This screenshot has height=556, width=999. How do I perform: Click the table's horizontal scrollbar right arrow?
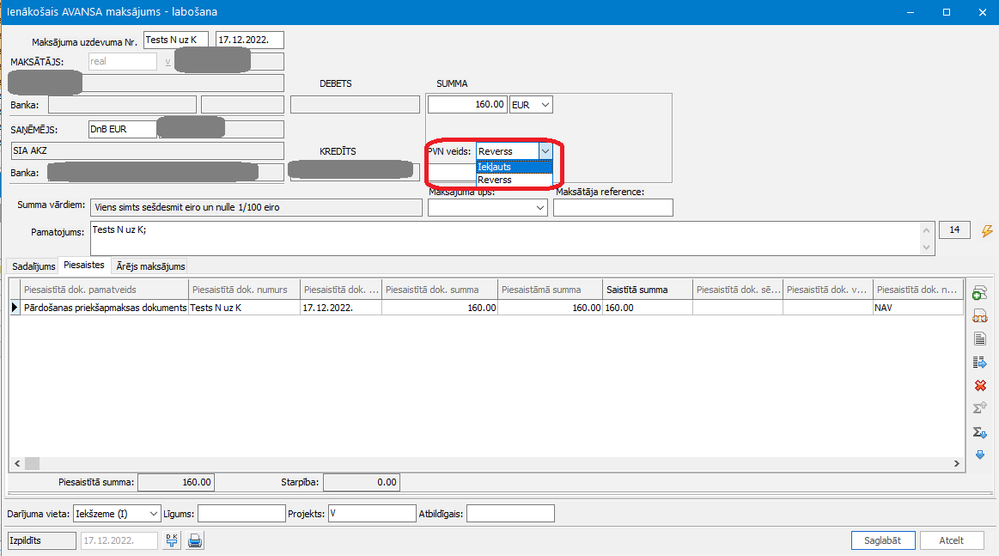[956, 464]
